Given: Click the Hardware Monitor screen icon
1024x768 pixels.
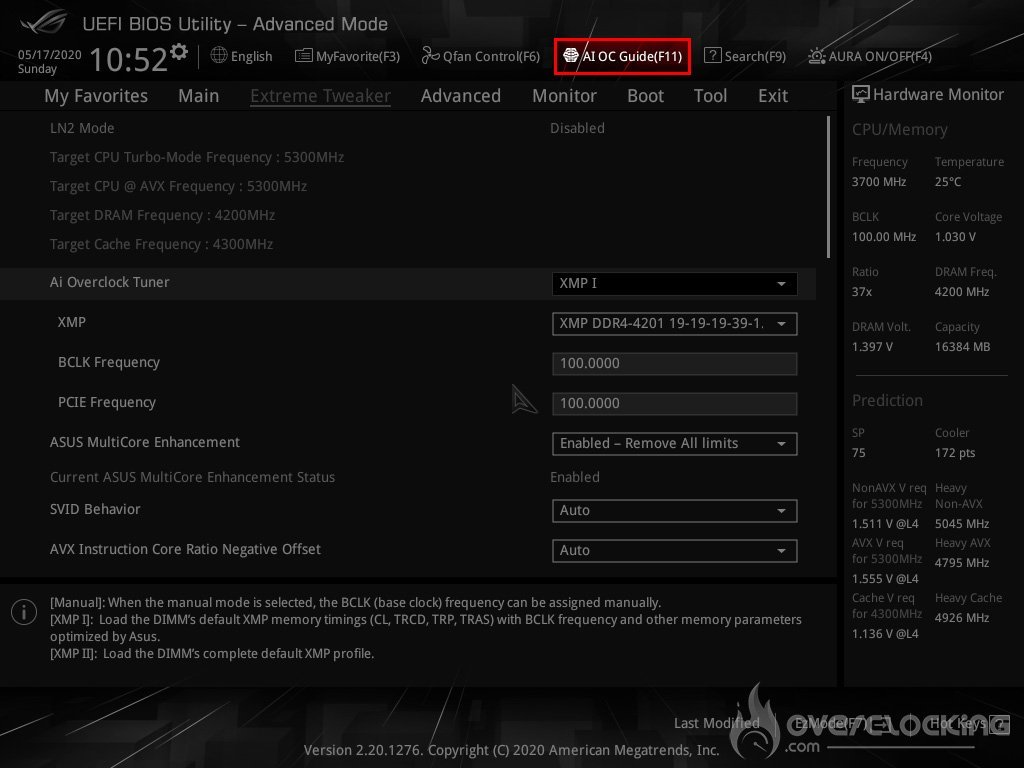Looking at the screenshot, I should tap(861, 95).
